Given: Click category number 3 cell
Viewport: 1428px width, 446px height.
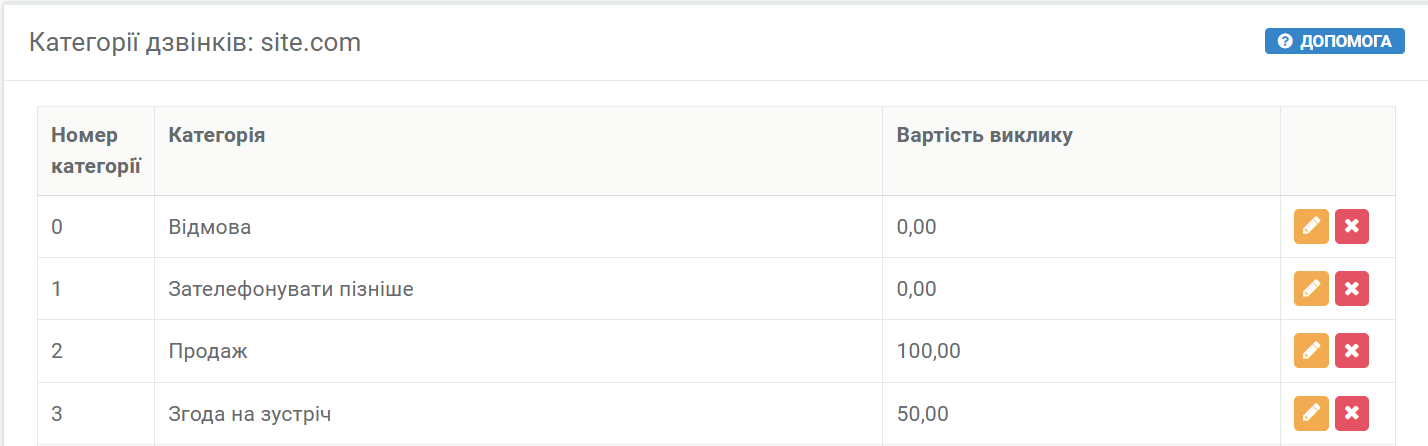Looking at the screenshot, I should tap(96, 413).
